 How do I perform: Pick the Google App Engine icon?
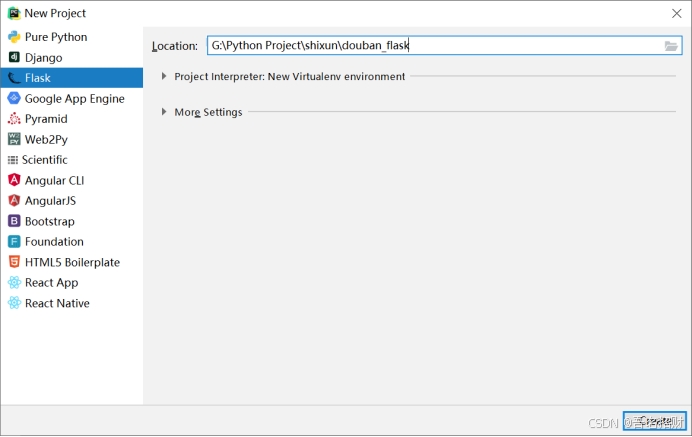pos(14,98)
